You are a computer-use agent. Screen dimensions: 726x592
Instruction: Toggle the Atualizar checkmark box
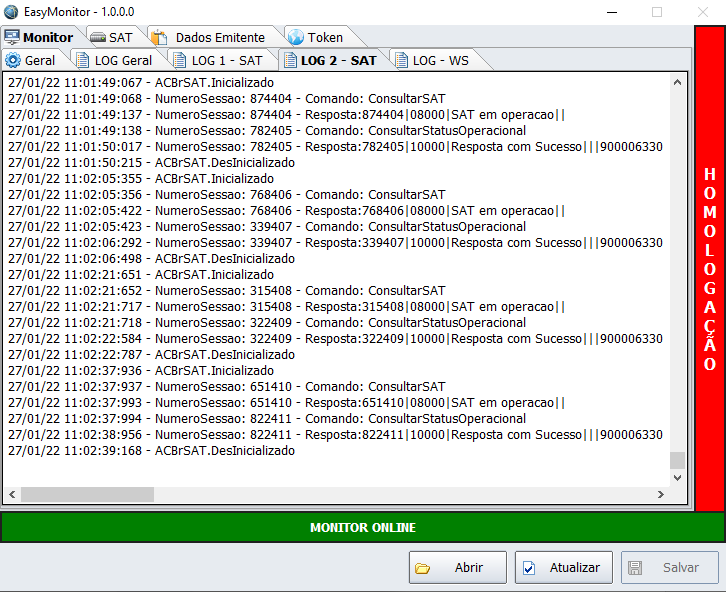coord(529,568)
